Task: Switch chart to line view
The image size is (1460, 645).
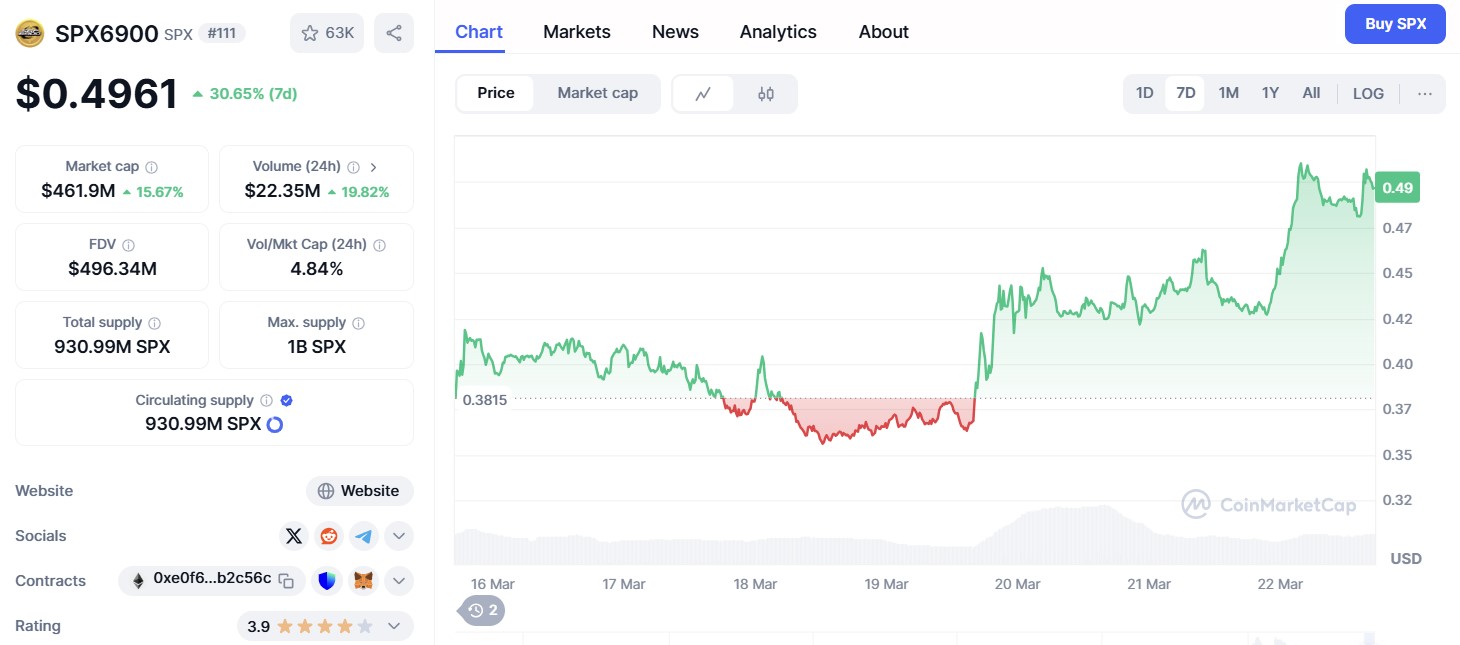Action: pos(703,94)
